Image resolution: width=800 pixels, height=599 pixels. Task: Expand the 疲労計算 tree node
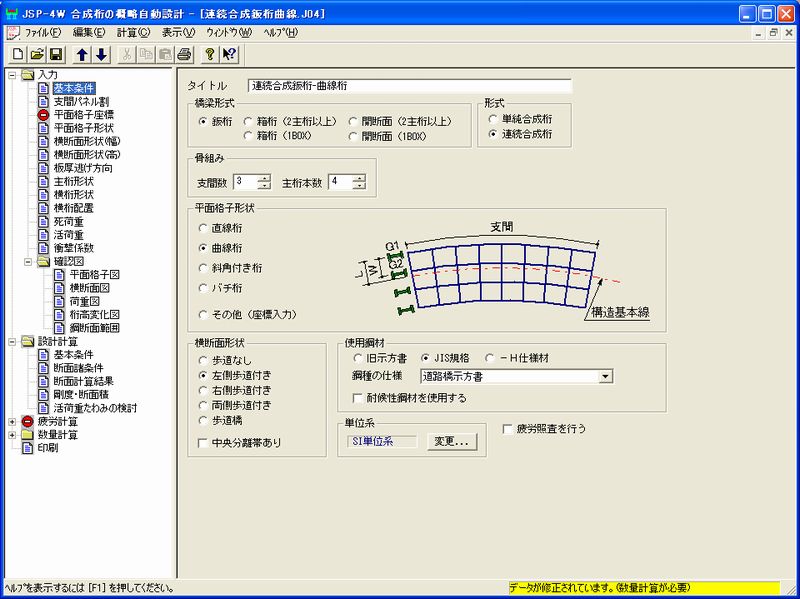12,422
